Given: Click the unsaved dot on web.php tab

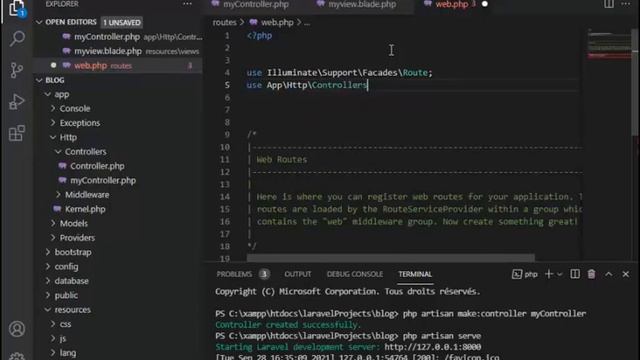Looking at the screenshot, I should [x=485, y=4].
